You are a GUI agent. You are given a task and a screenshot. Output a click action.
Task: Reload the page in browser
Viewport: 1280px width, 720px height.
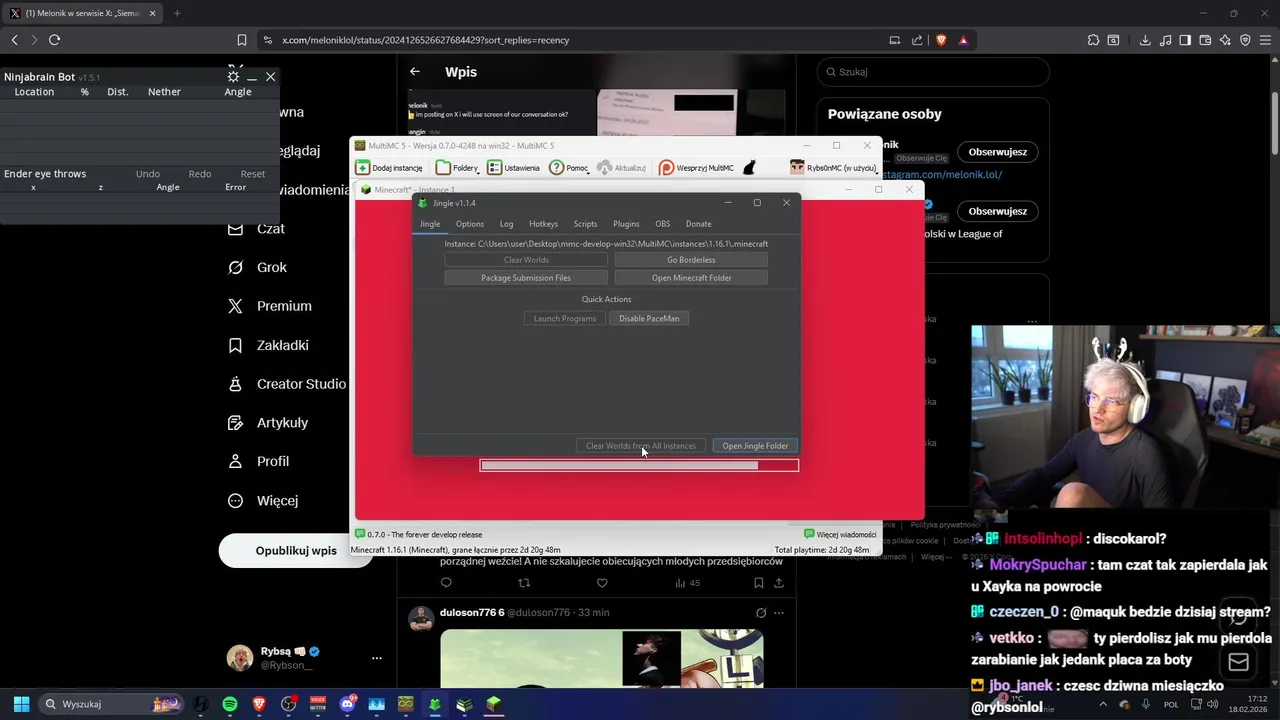(54, 40)
